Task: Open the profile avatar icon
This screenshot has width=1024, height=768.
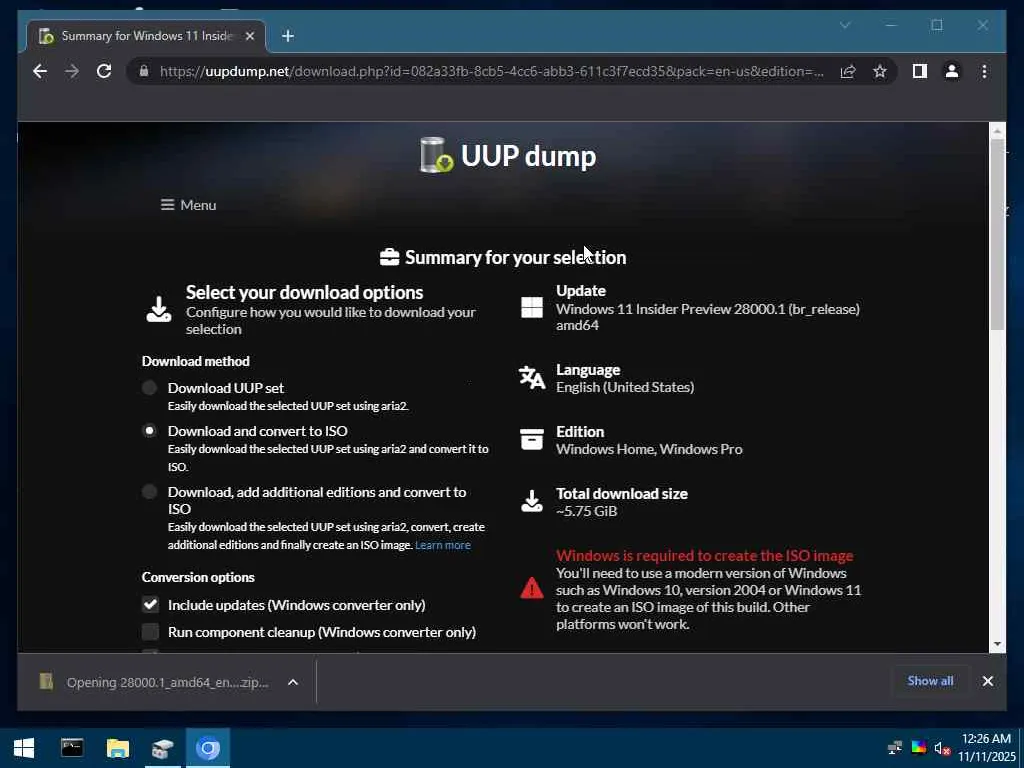Action: click(952, 71)
